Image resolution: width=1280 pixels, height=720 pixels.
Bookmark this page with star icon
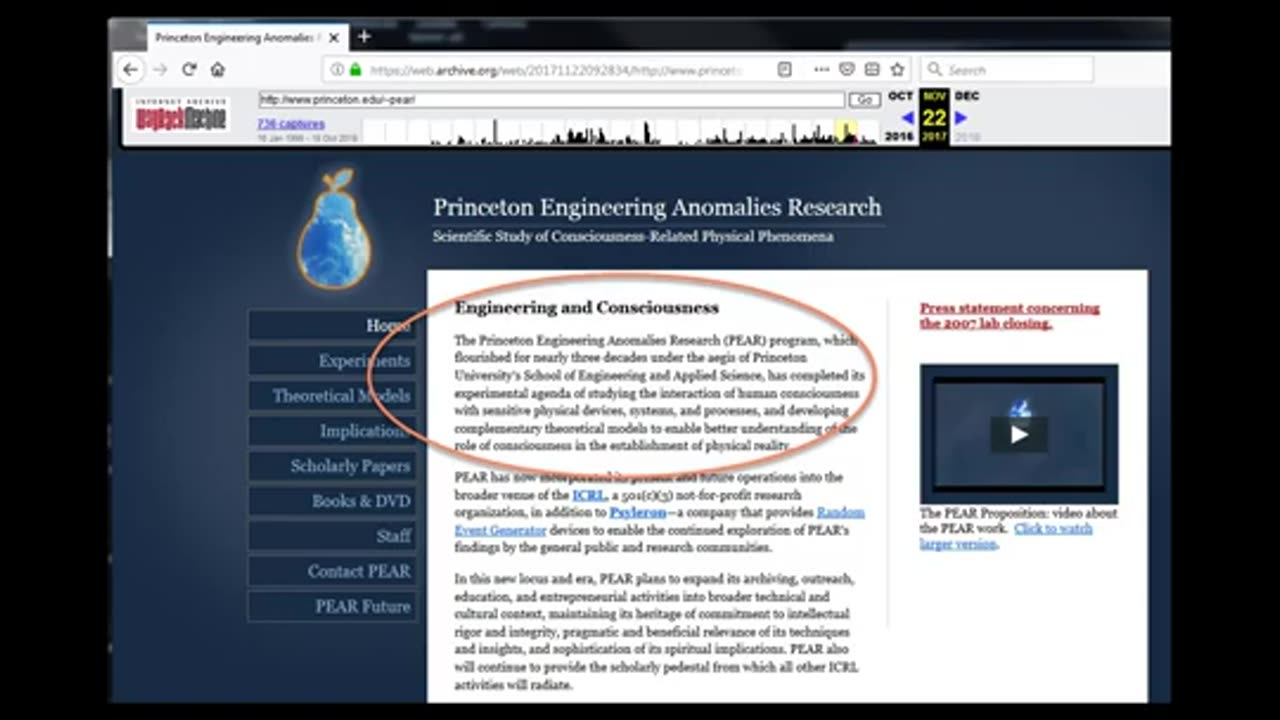coord(897,70)
